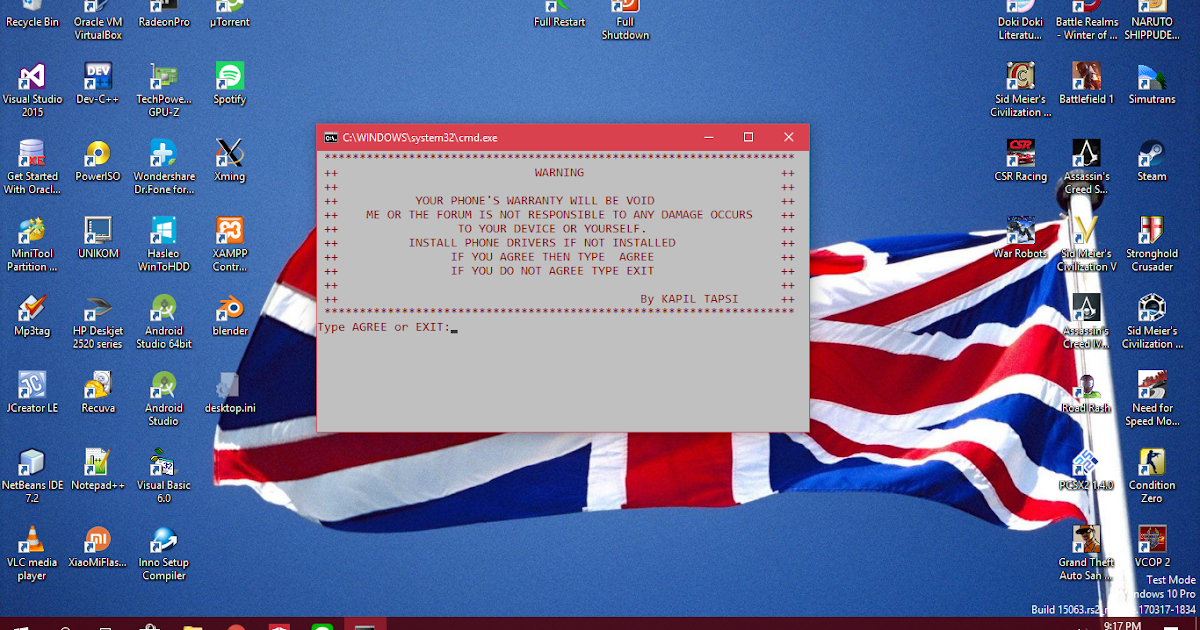Image resolution: width=1200 pixels, height=630 pixels.
Task: Click the µTorrent shortcut label
Action: coord(229,22)
